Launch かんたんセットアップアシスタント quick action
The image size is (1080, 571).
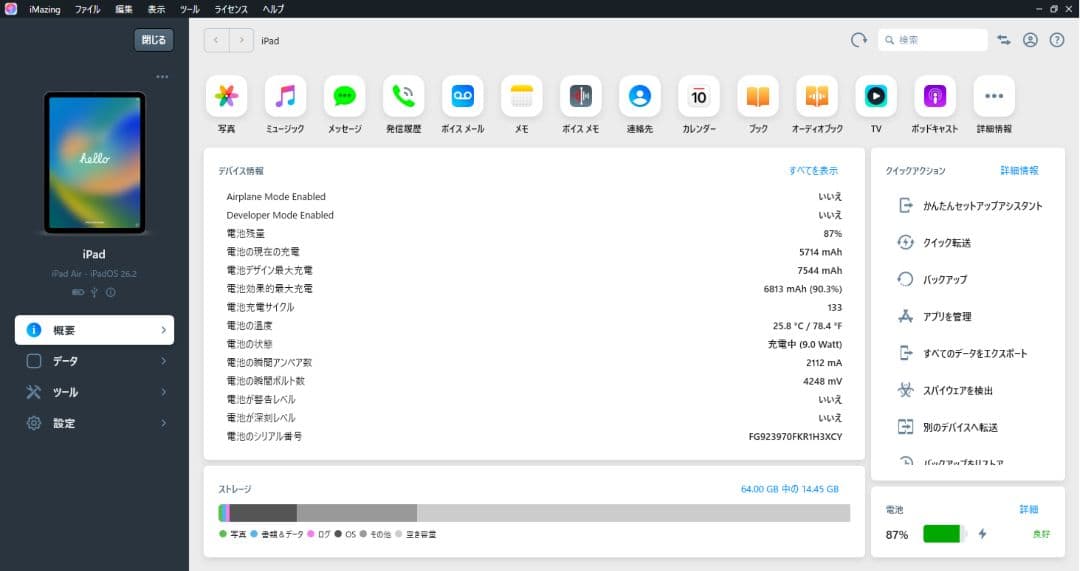pos(970,205)
